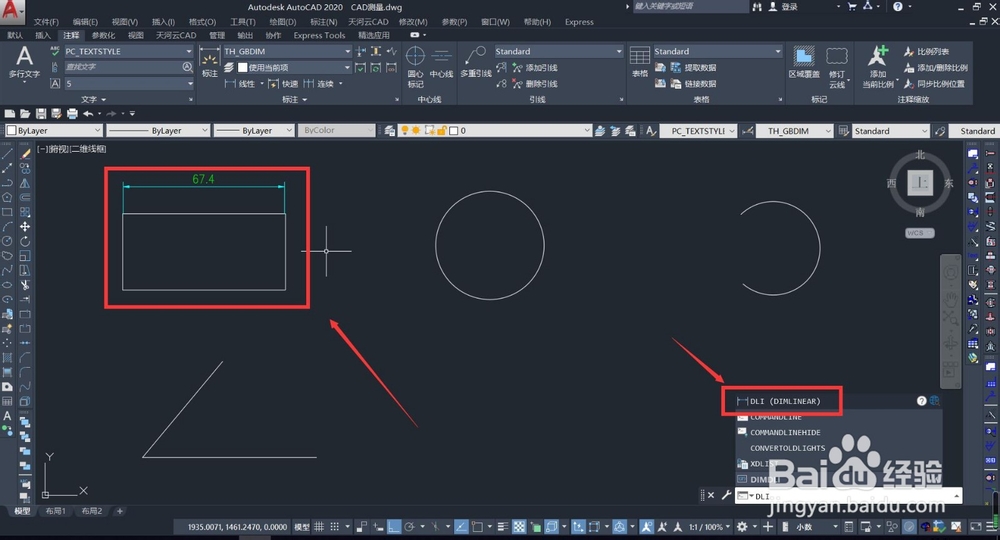Open the 绘图(D) menu
Image resolution: width=1000 pixels, height=540 pixels.
point(283,22)
